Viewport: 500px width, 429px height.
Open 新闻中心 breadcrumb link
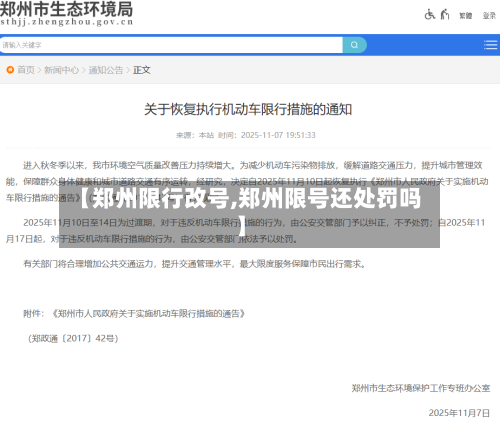[62, 70]
